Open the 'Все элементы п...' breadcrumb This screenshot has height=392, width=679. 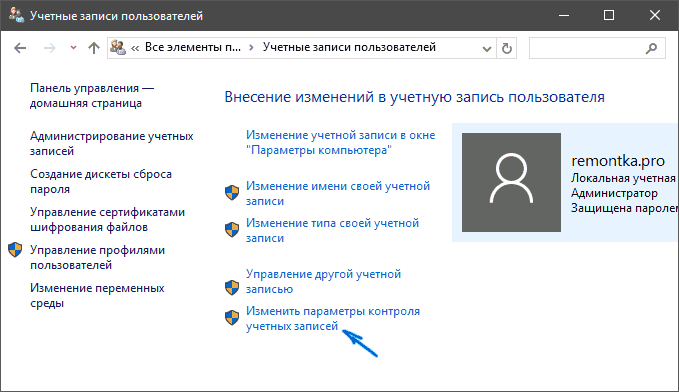click(x=193, y=47)
